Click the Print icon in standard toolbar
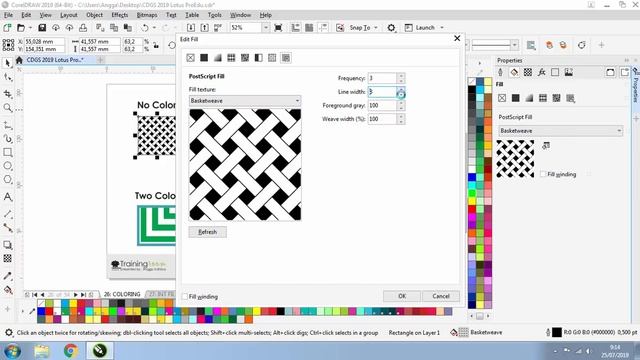 pos(83,28)
